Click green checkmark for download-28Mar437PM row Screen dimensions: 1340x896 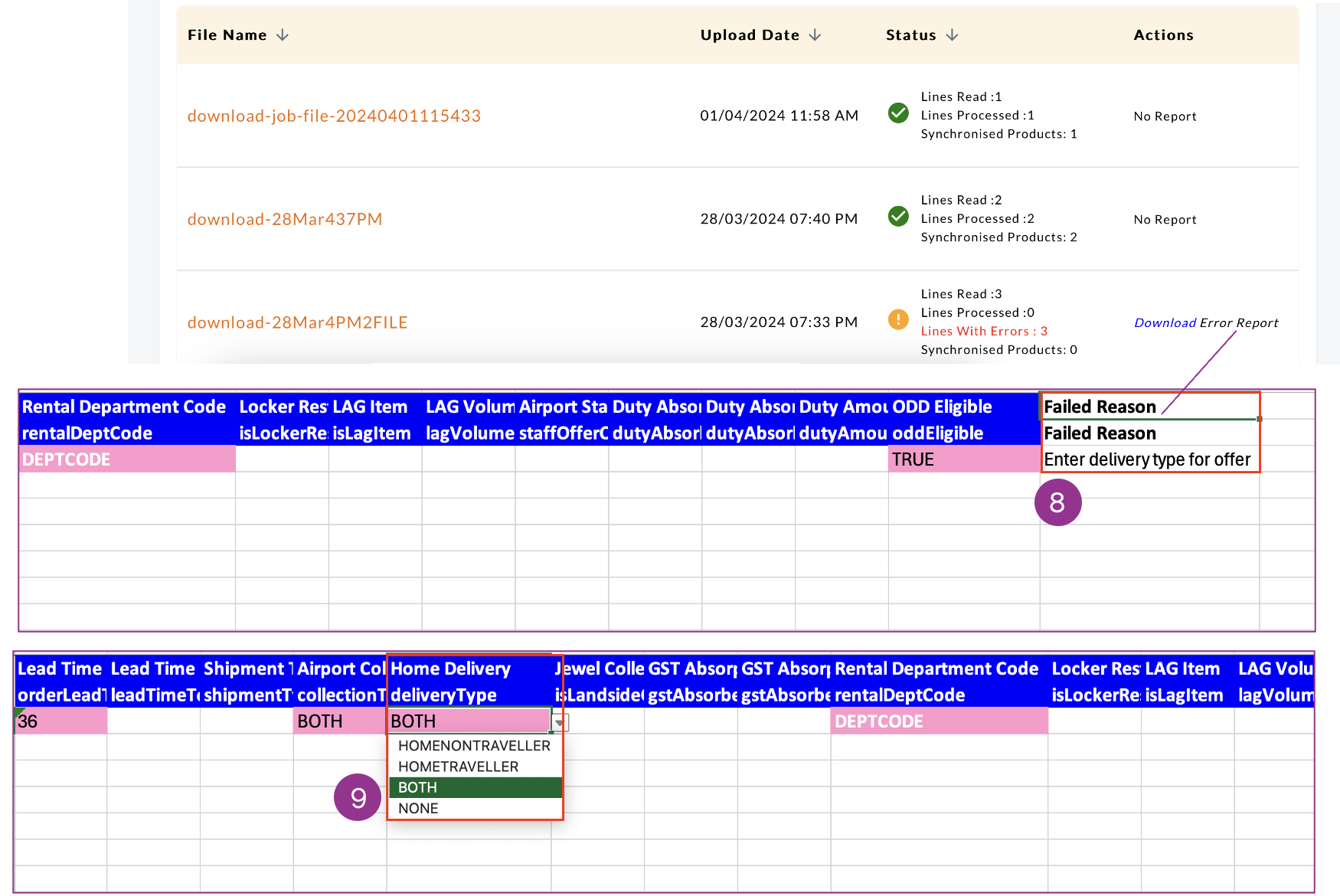[x=898, y=217]
